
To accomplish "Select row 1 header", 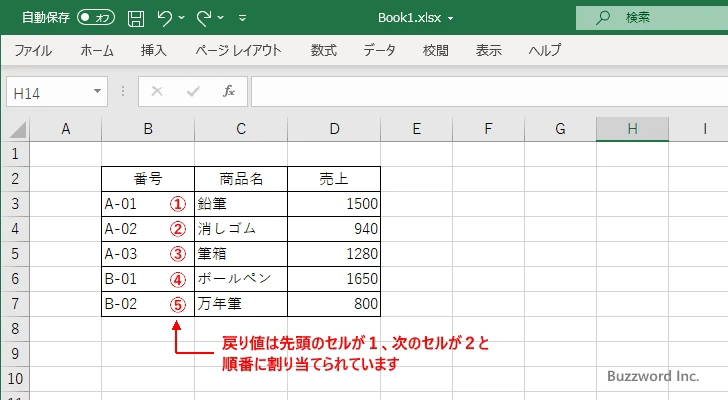I will tap(15, 154).
